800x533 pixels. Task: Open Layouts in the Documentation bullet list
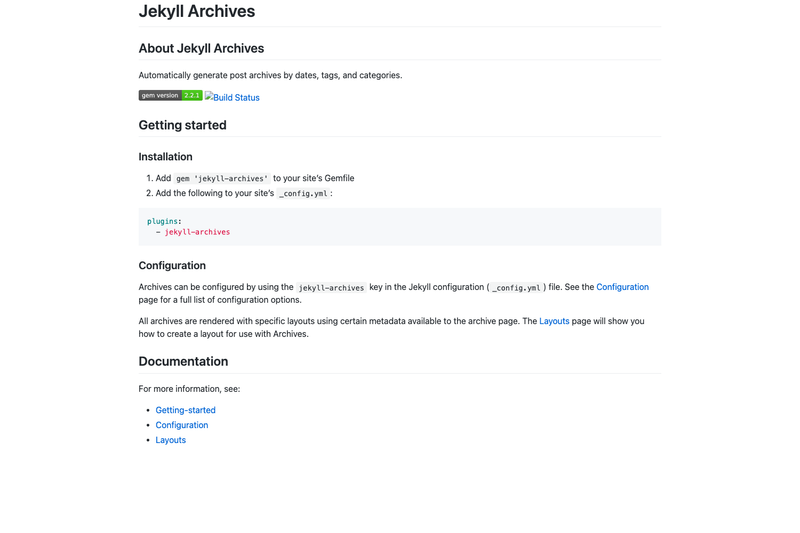[x=170, y=440]
